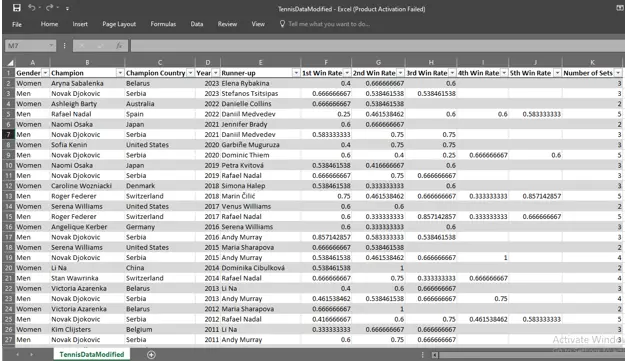Click the Danielle Collins cell
Screen dimensions: 625x361
point(260,104)
